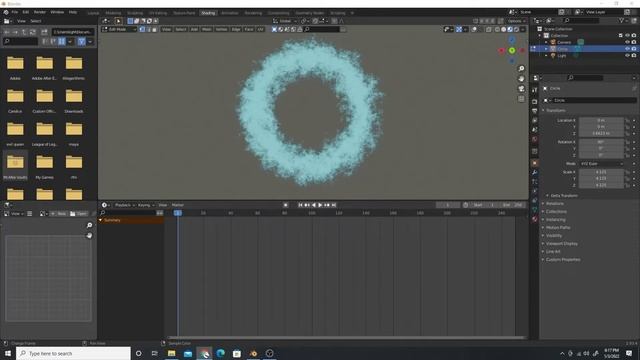Click pan hand icon in image editor
Image resolution: width=640 pixels, height=360 pixels.
(89, 236)
